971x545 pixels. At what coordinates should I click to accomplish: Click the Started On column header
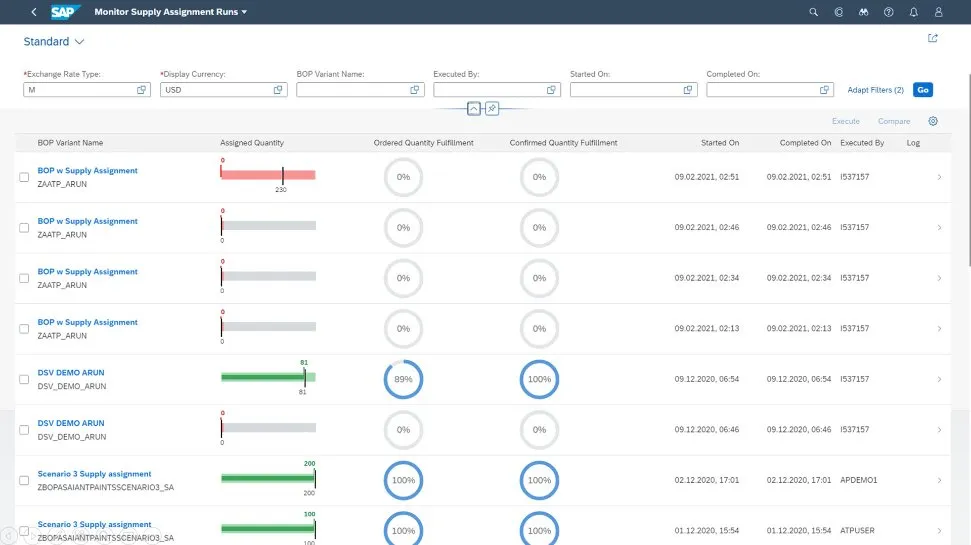click(720, 143)
